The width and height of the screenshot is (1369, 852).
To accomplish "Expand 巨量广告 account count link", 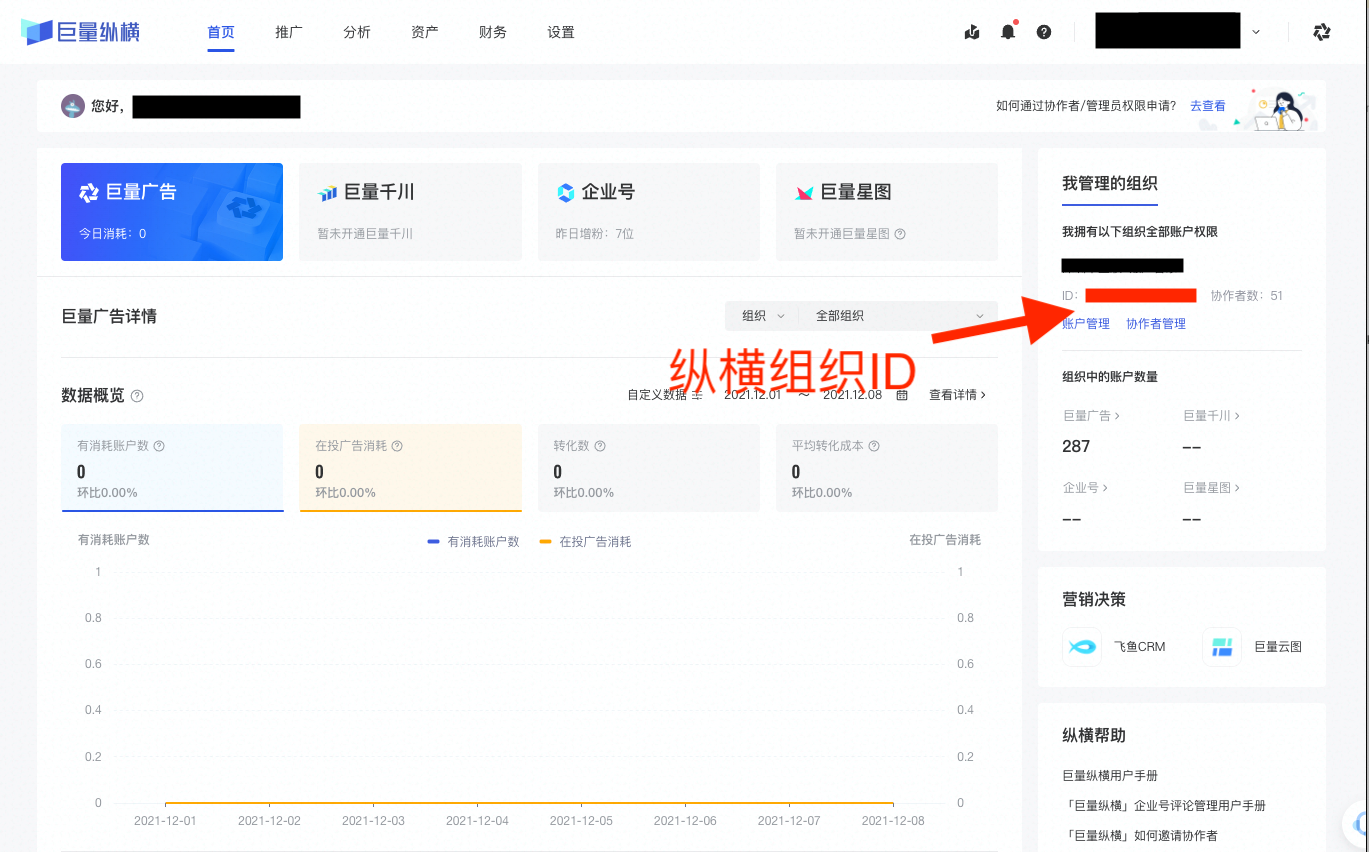I will pos(1091,415).
